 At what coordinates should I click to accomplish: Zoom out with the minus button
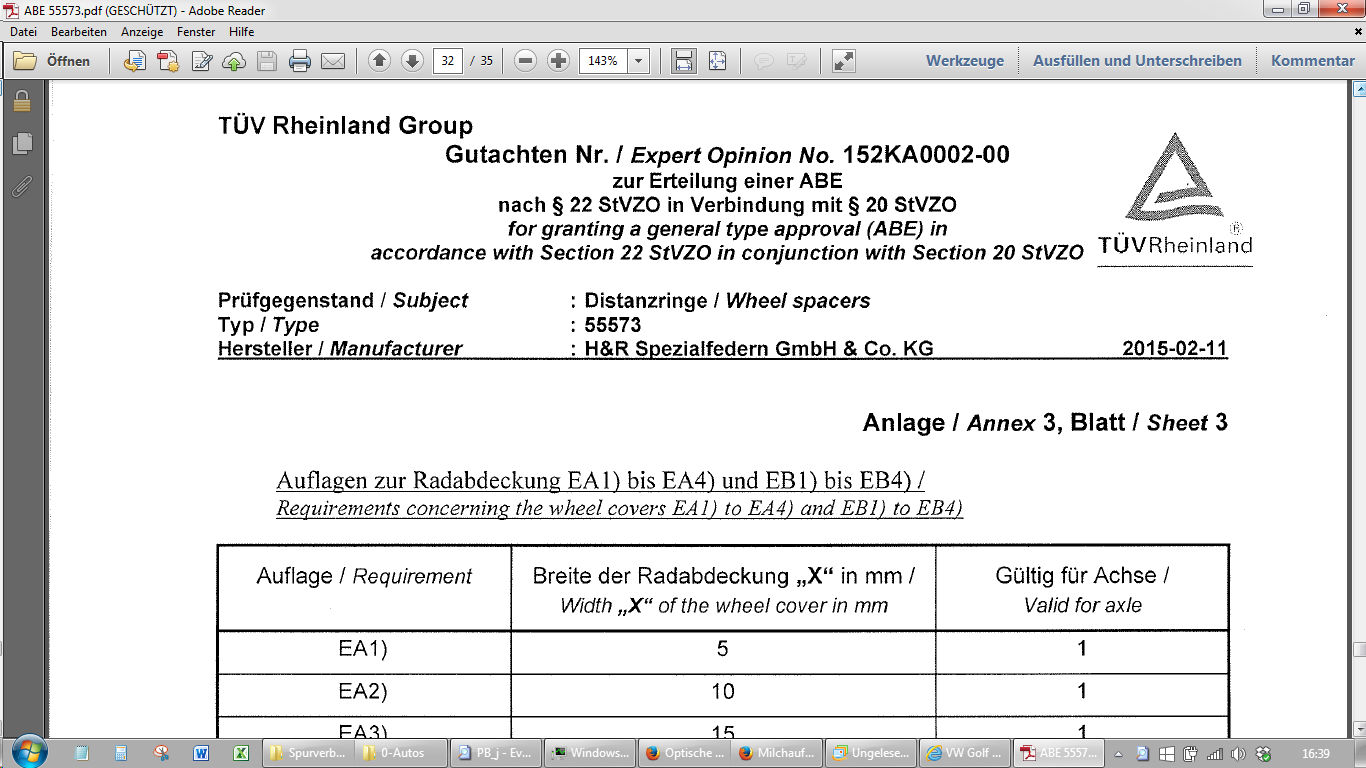click(526, 61)
